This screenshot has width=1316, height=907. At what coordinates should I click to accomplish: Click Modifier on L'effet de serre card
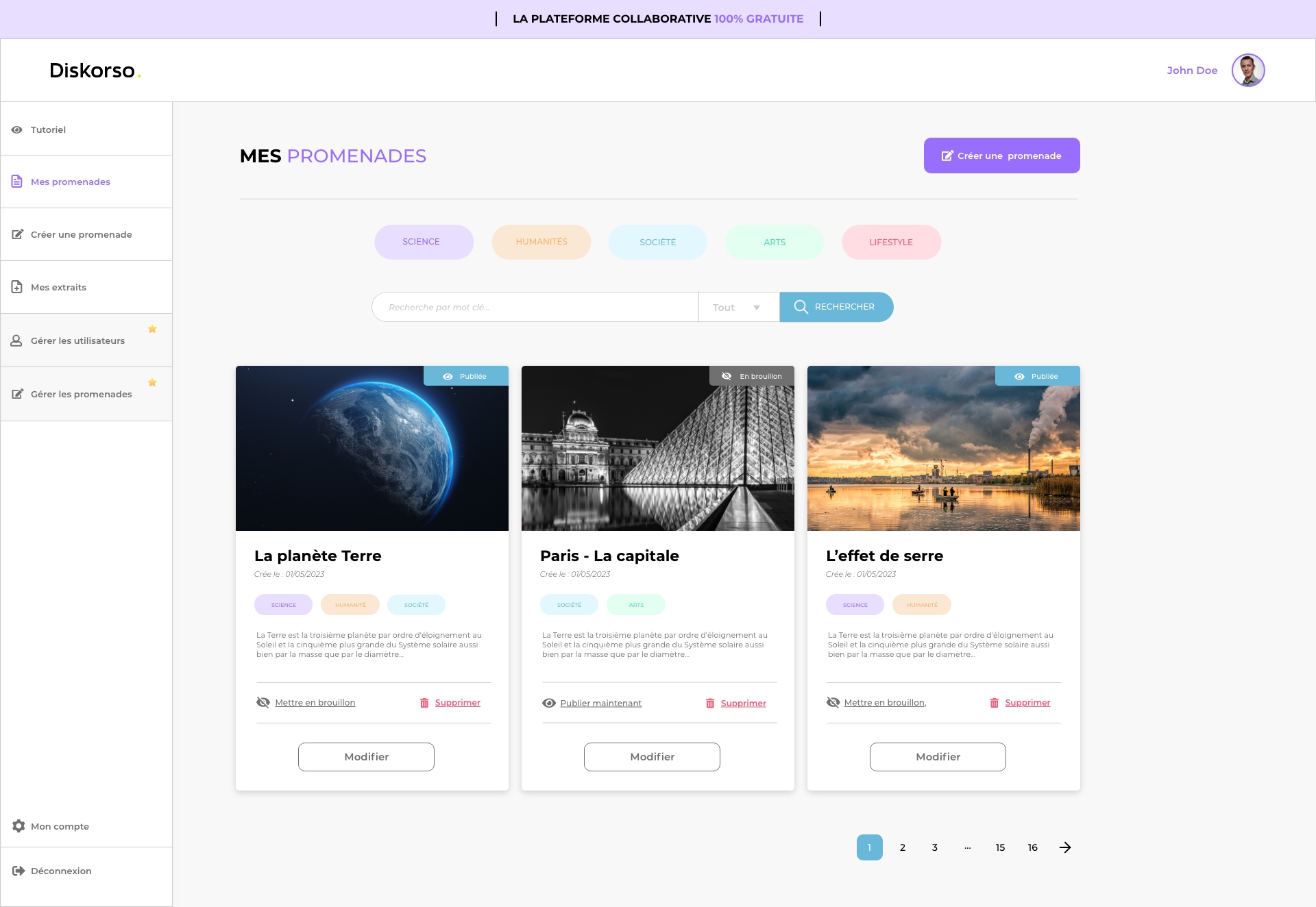click(x=938, y=757)
